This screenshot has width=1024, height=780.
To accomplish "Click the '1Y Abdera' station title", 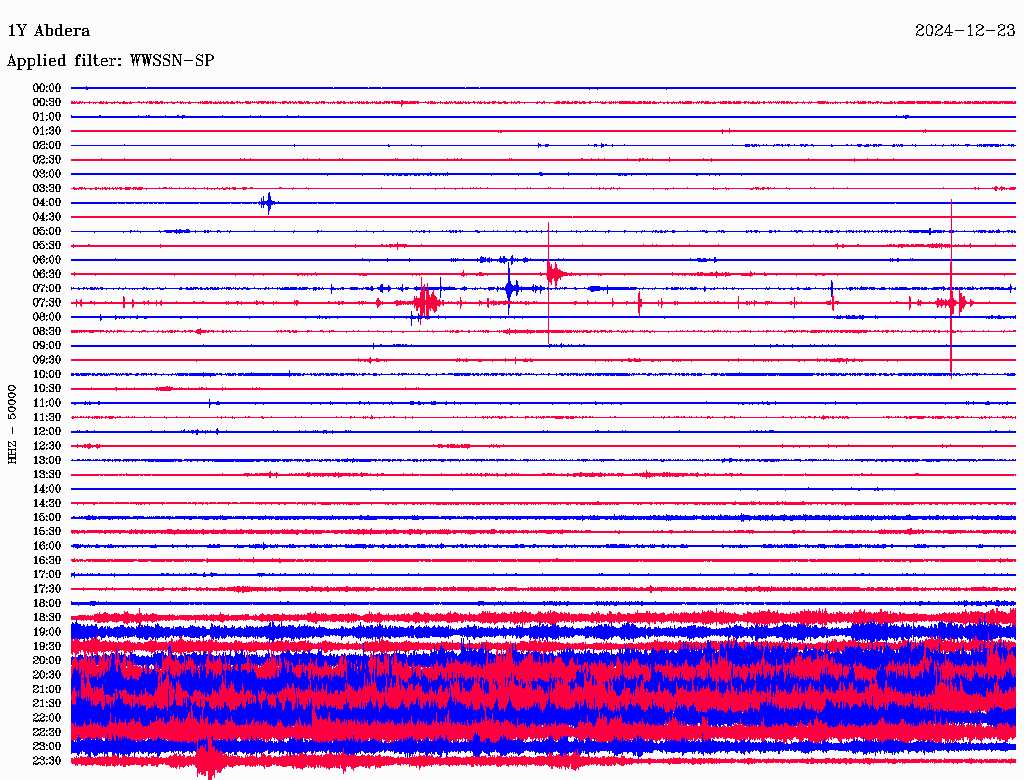I will pos(48,31).
